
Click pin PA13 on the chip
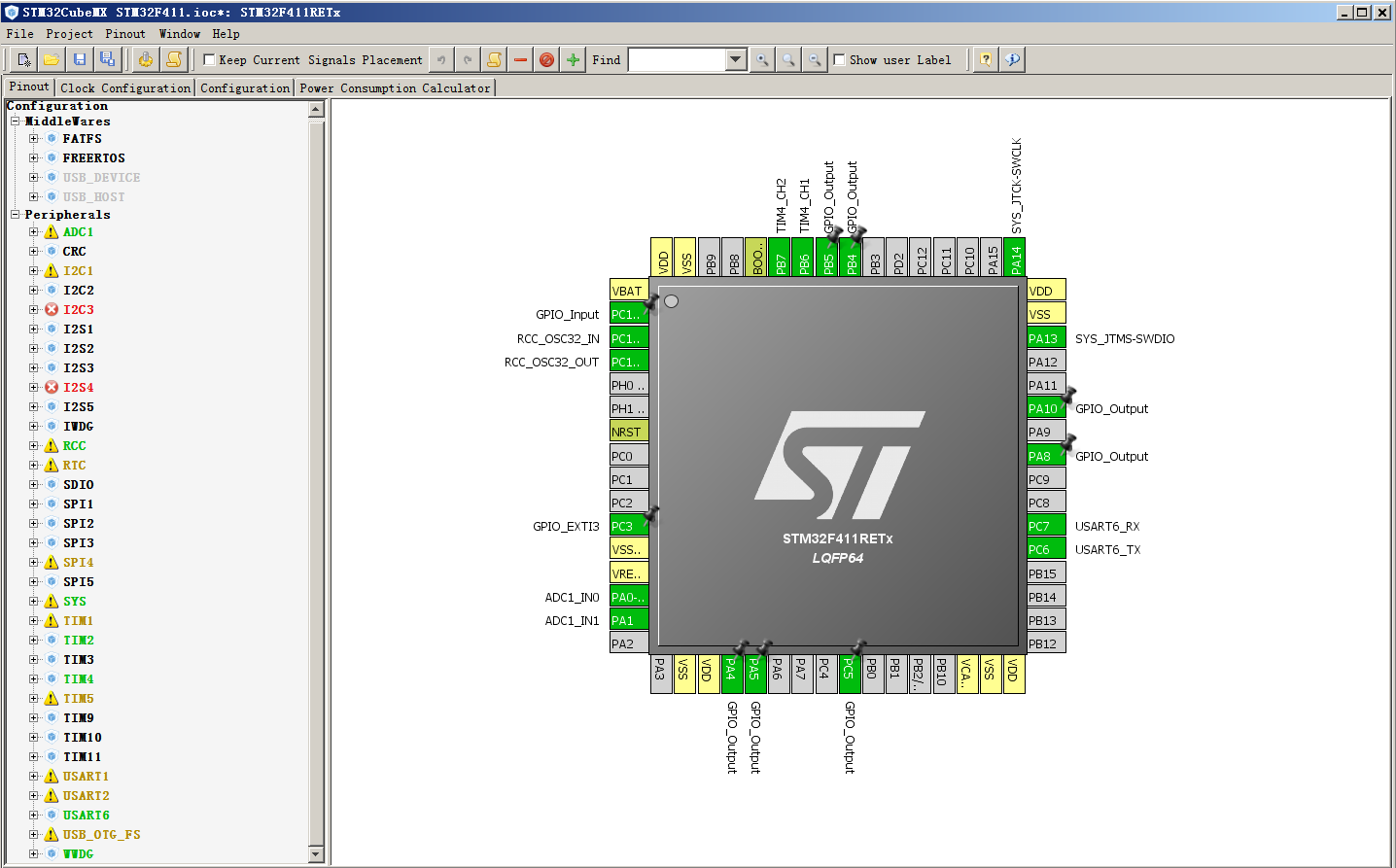coord(1046,338)
